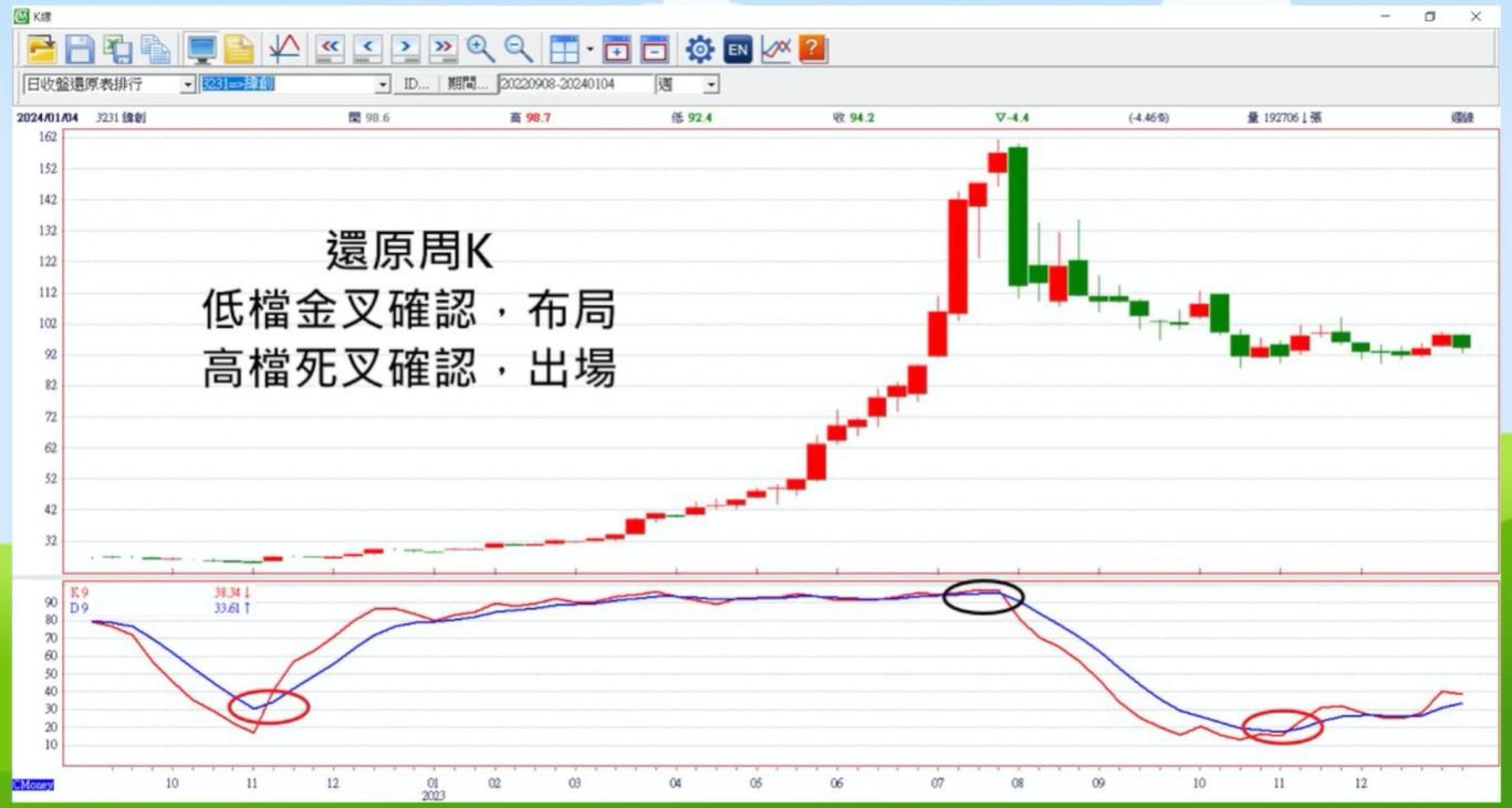Screen dimensions: 1512x808
Task: Edit the date range field 20220908-20240104
Action: (576, 84)
